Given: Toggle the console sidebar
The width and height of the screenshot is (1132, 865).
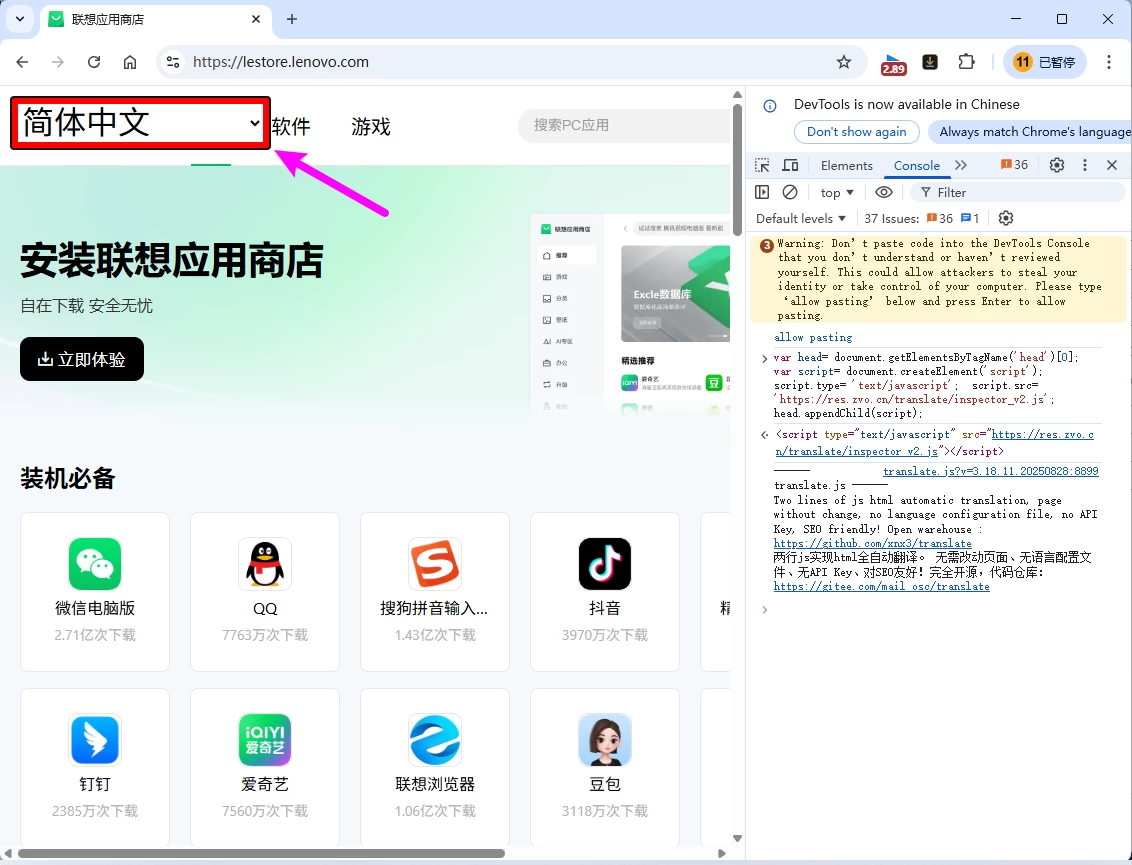Looking at the screenshot, I should (762, 192).
